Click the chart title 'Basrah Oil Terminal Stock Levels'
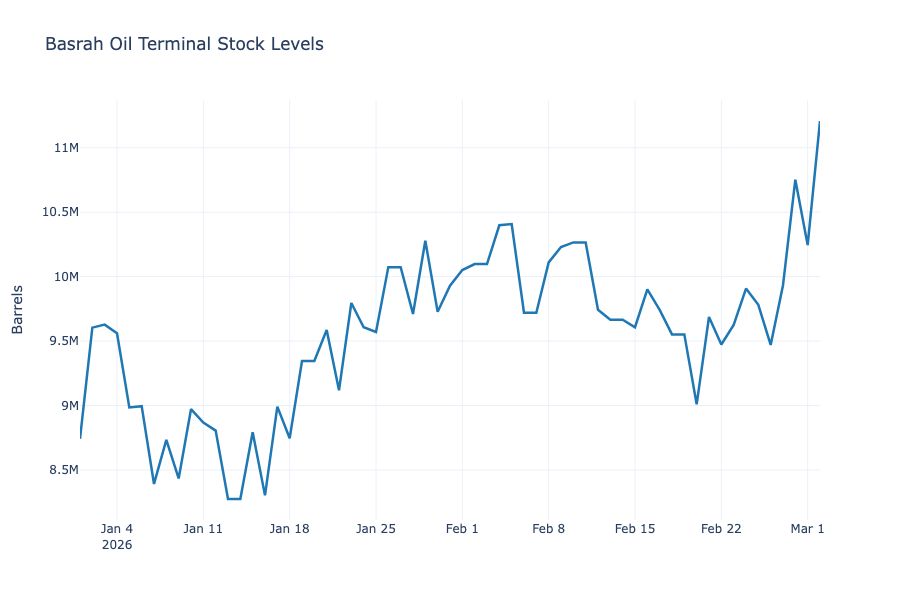 (184, 44)
